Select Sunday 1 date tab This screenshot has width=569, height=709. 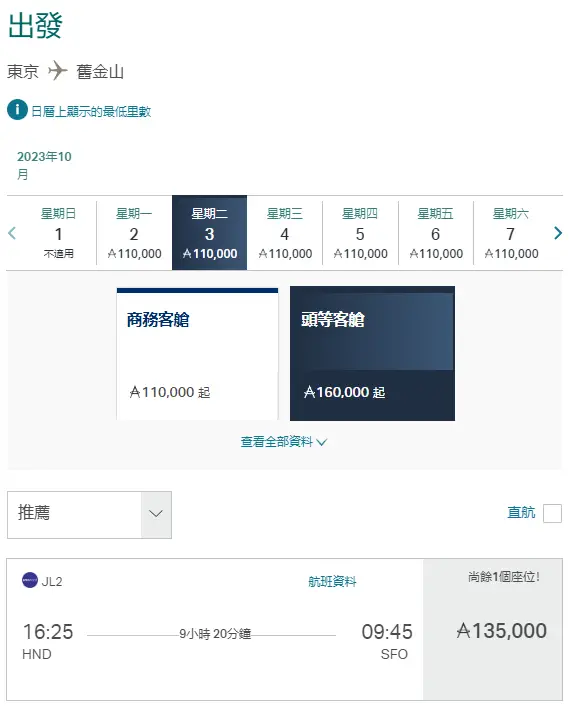pos(58,233)
